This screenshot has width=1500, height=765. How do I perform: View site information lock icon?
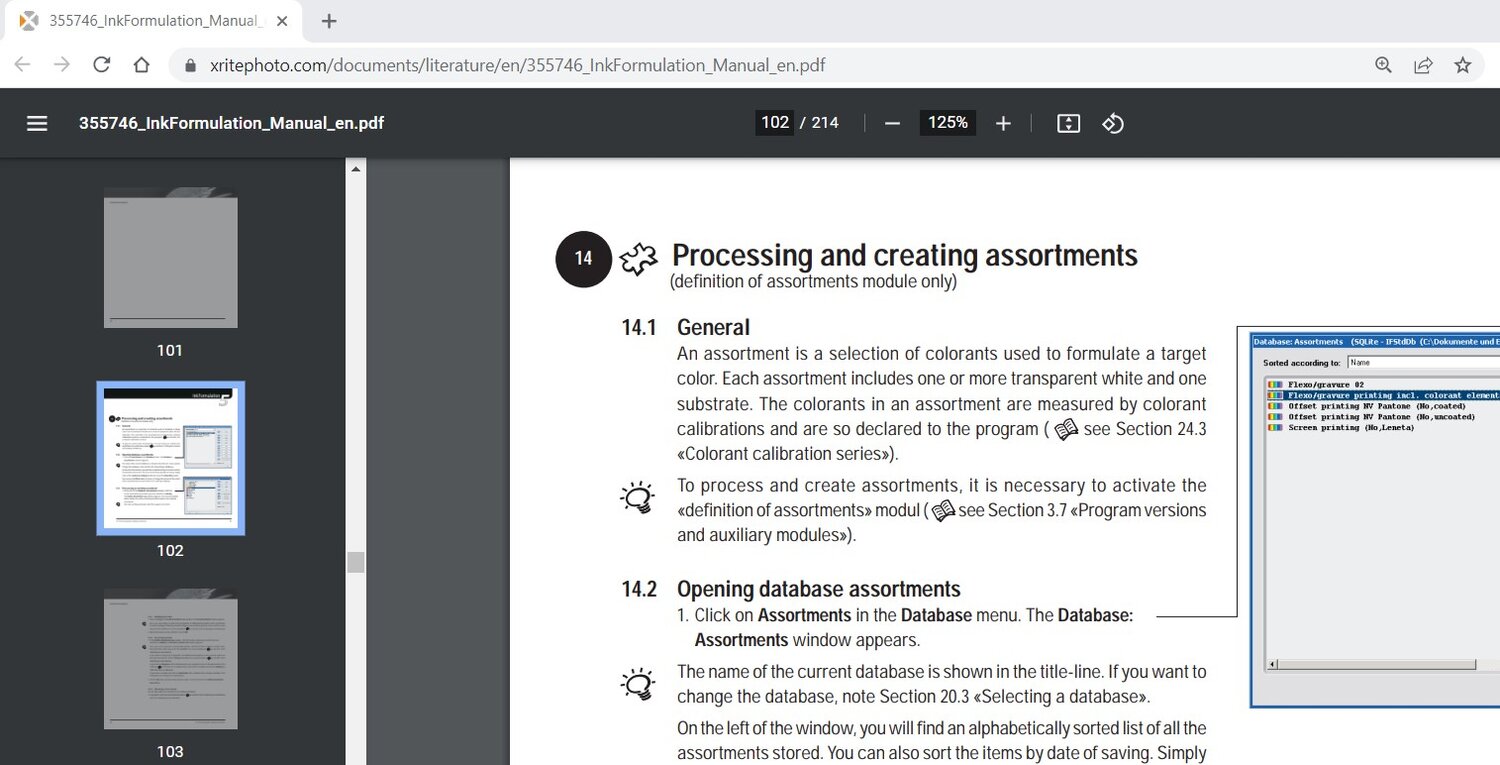[x=190, y=66]
